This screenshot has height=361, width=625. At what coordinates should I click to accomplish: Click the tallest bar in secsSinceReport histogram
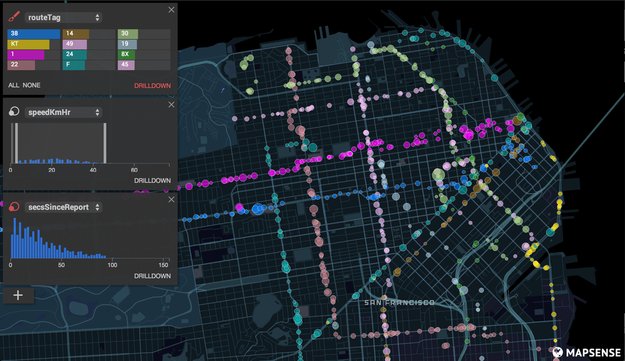click(x=15, y=238)
